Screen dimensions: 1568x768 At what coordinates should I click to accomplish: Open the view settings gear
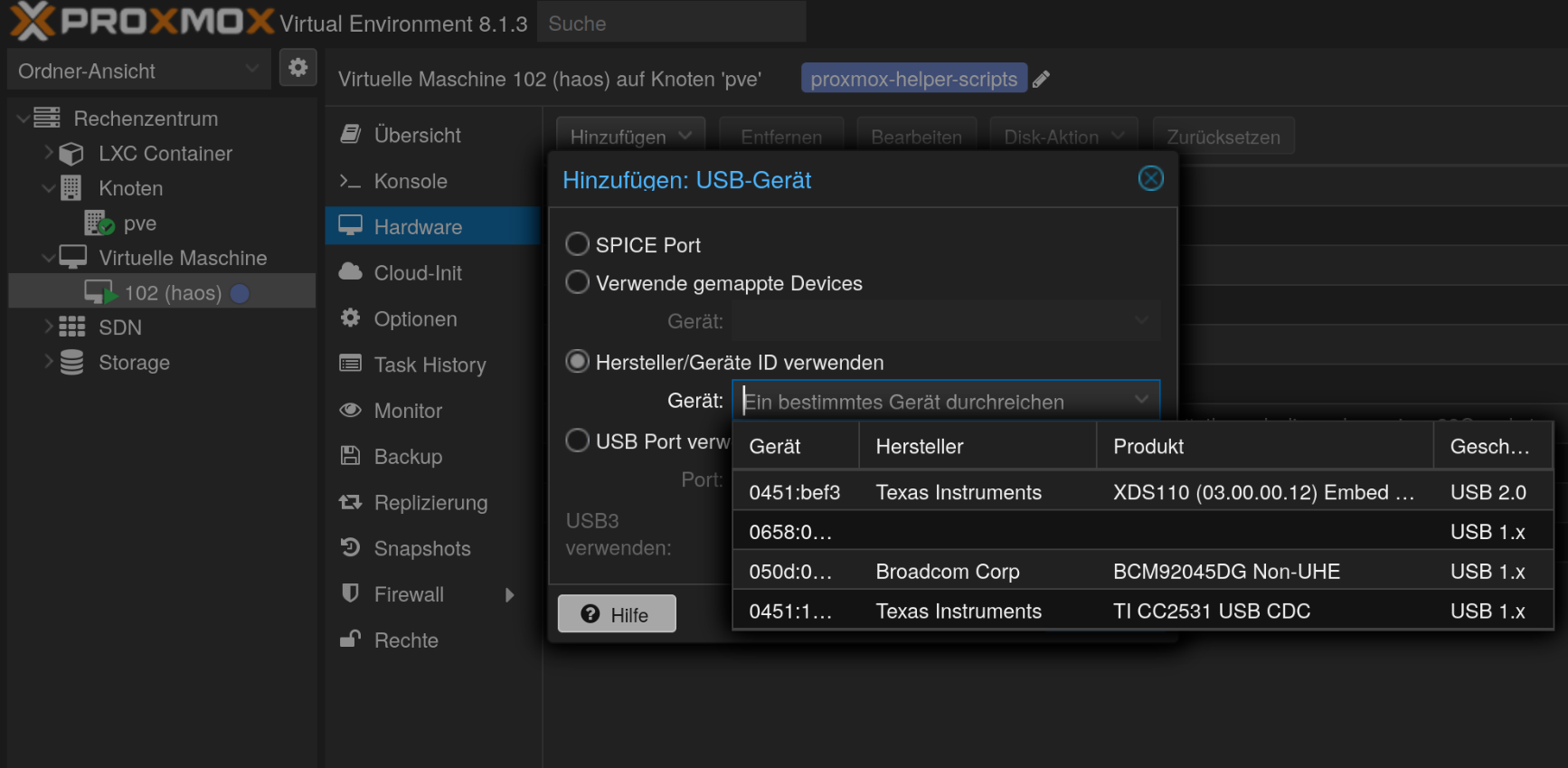tap(298, 68)
